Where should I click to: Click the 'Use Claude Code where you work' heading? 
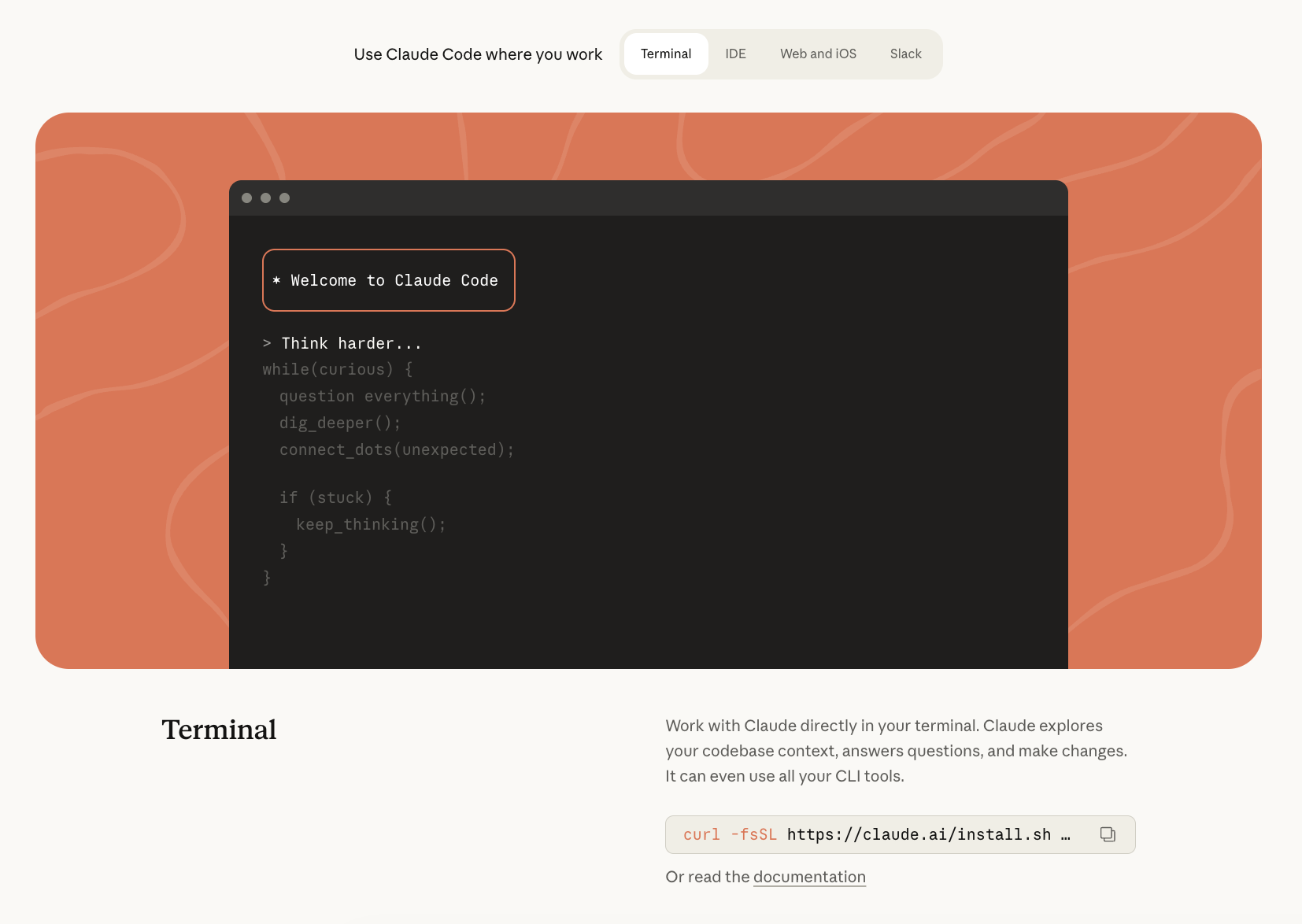point(478,54)
